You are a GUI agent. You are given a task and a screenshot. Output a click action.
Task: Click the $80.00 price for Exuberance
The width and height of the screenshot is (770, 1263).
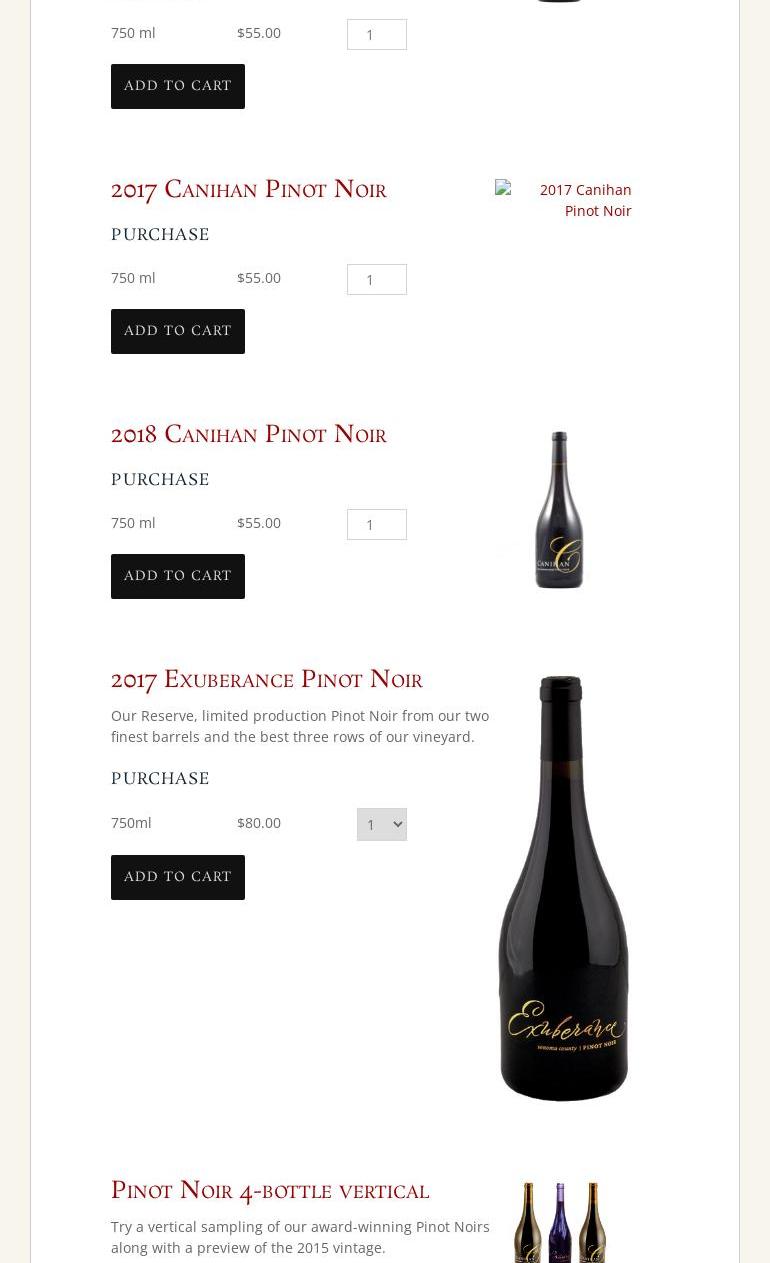coord(259,822)
